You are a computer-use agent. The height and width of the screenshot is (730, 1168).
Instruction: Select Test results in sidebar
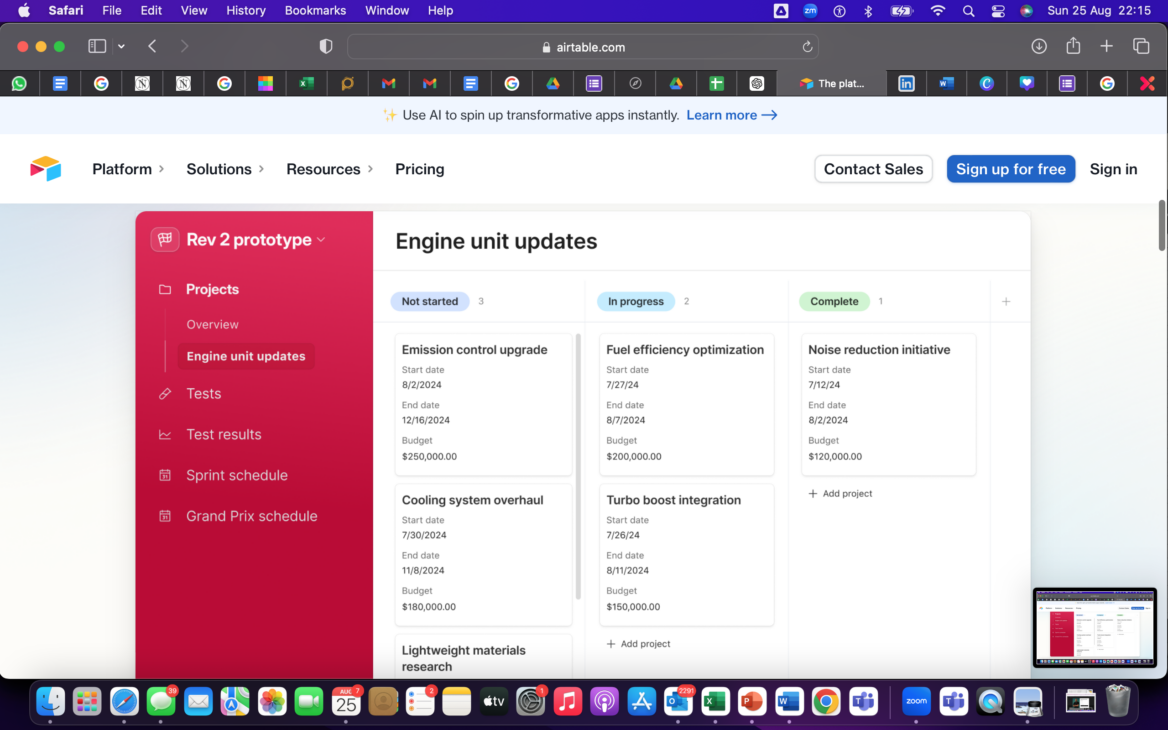(x=223, y=434)
